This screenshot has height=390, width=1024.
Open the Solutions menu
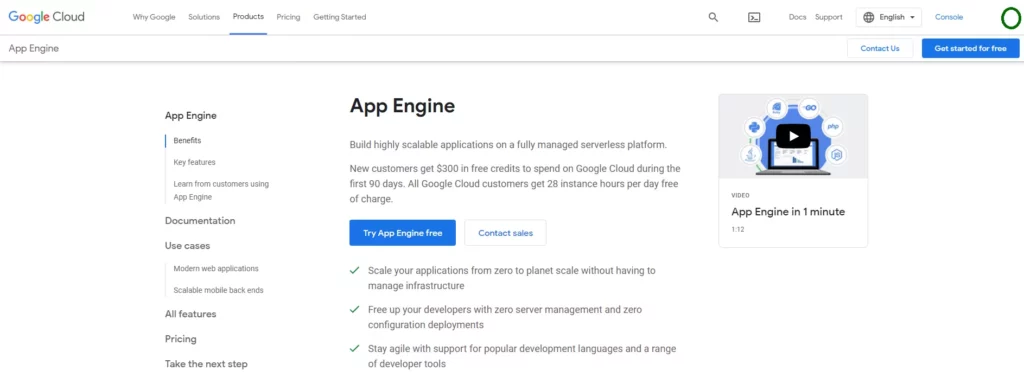[x=204, y=18]
